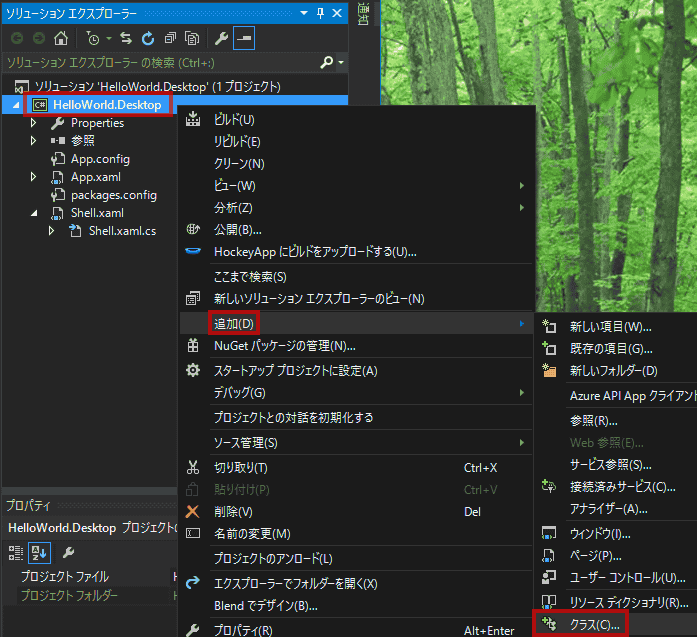Click the Alphabetical sort icon in Properties panel
Viewport: 697px width, 637px height.
[x=39, y=553]
